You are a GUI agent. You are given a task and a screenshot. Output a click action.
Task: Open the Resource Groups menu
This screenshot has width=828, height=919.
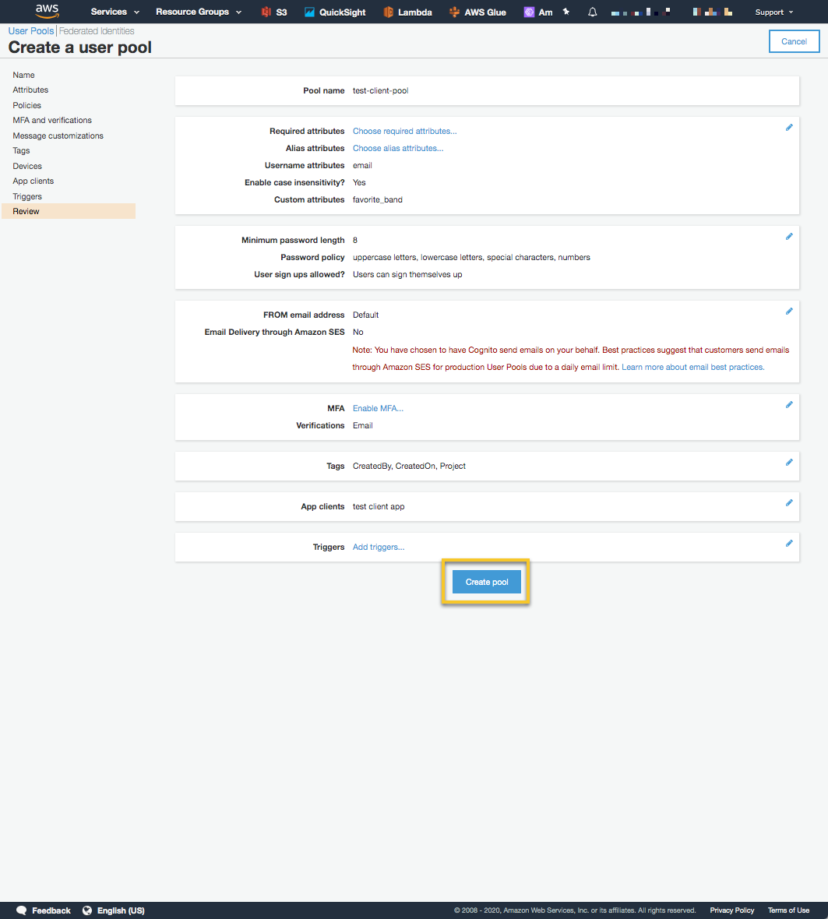click(195, 12)
